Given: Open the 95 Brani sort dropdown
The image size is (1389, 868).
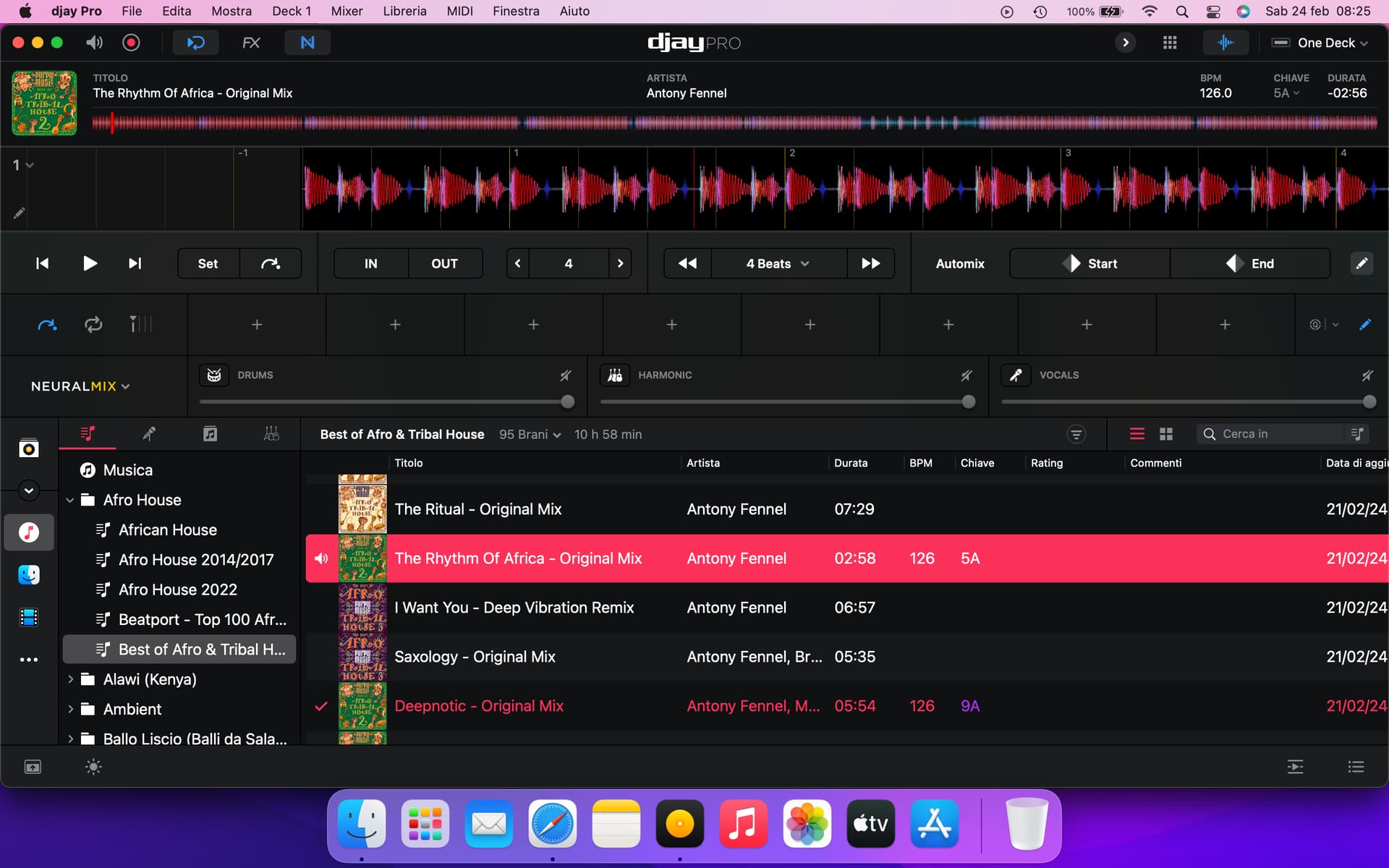Looking at the screenshot, I should [x=530, y=435].
